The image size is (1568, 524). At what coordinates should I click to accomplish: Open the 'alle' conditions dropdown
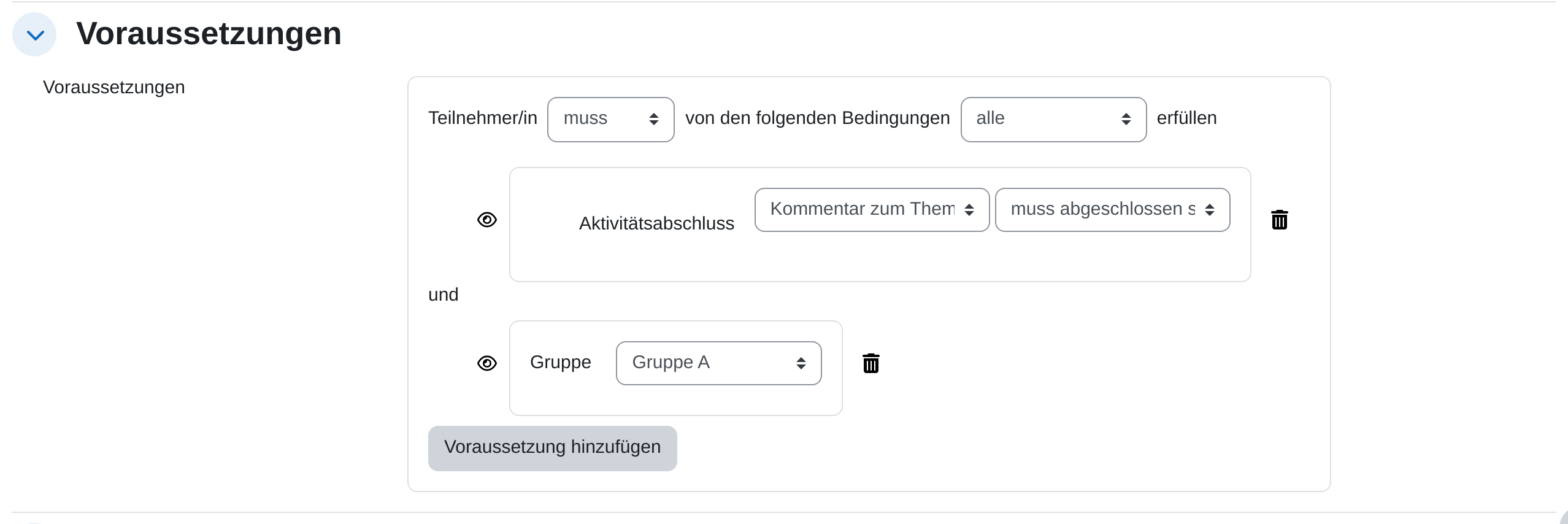1053,119
